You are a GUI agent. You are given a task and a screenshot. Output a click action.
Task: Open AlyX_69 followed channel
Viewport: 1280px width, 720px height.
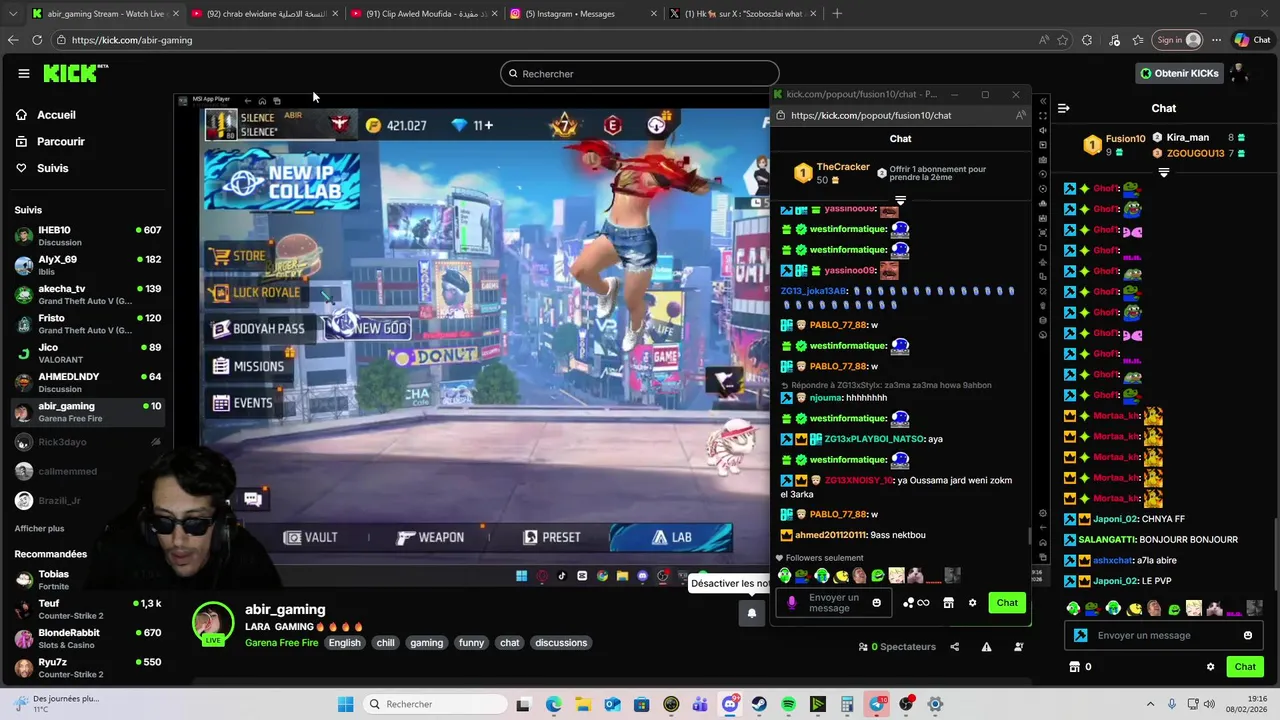click(88, 265)
